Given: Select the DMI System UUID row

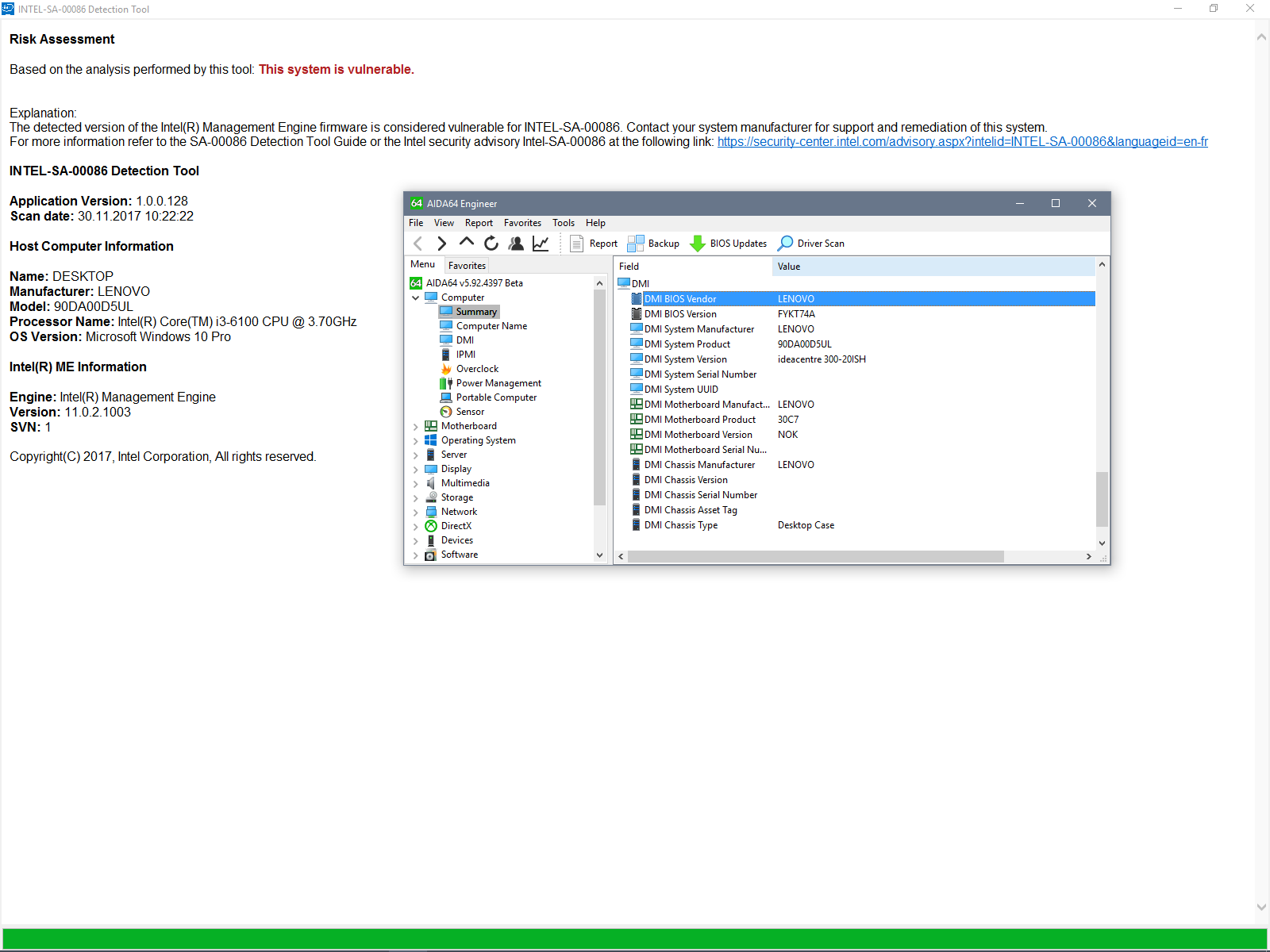Looking at the screenshot, I should [x=862, y=390].
